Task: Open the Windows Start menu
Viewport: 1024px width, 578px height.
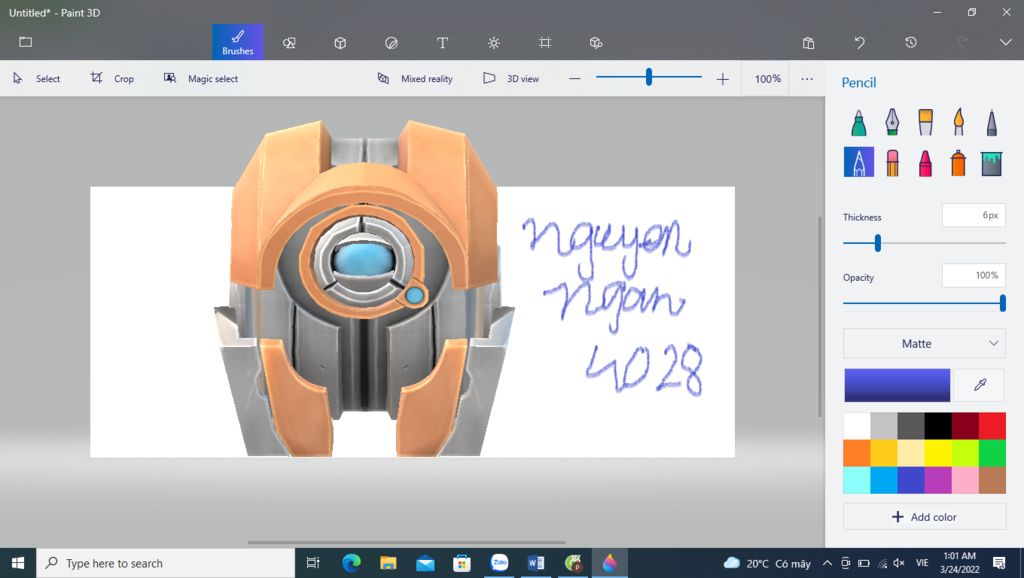Action: coord(18,563)
